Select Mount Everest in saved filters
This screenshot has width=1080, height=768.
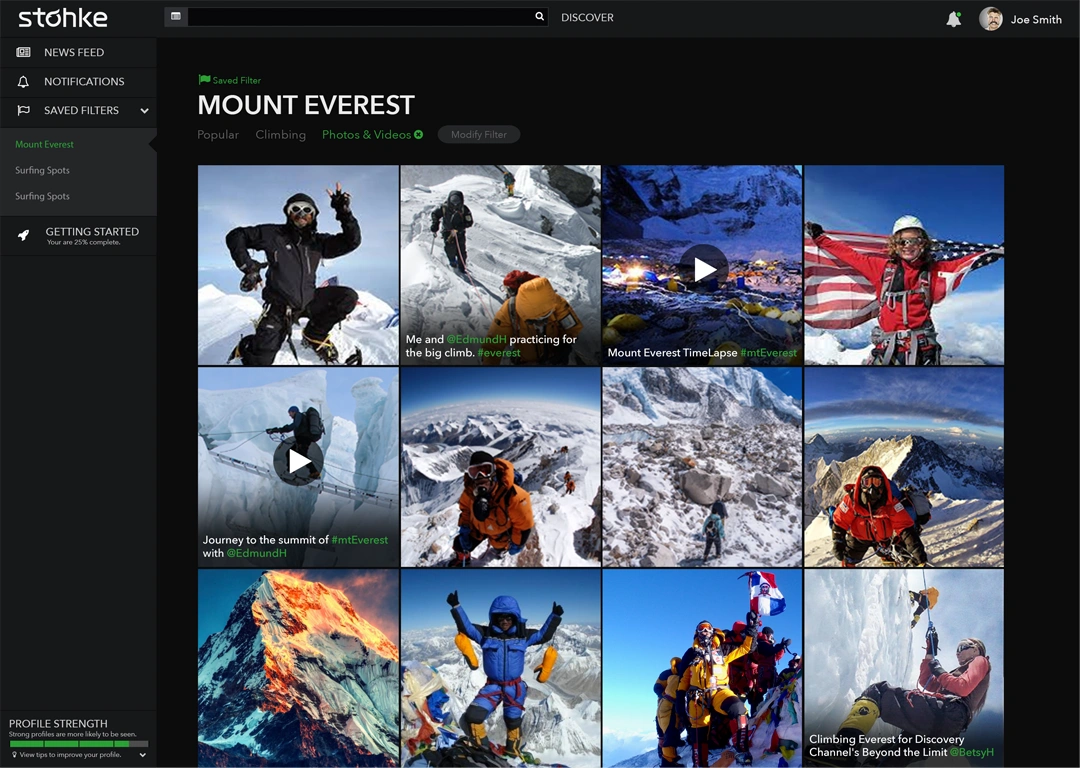click(x=45, y=144)
